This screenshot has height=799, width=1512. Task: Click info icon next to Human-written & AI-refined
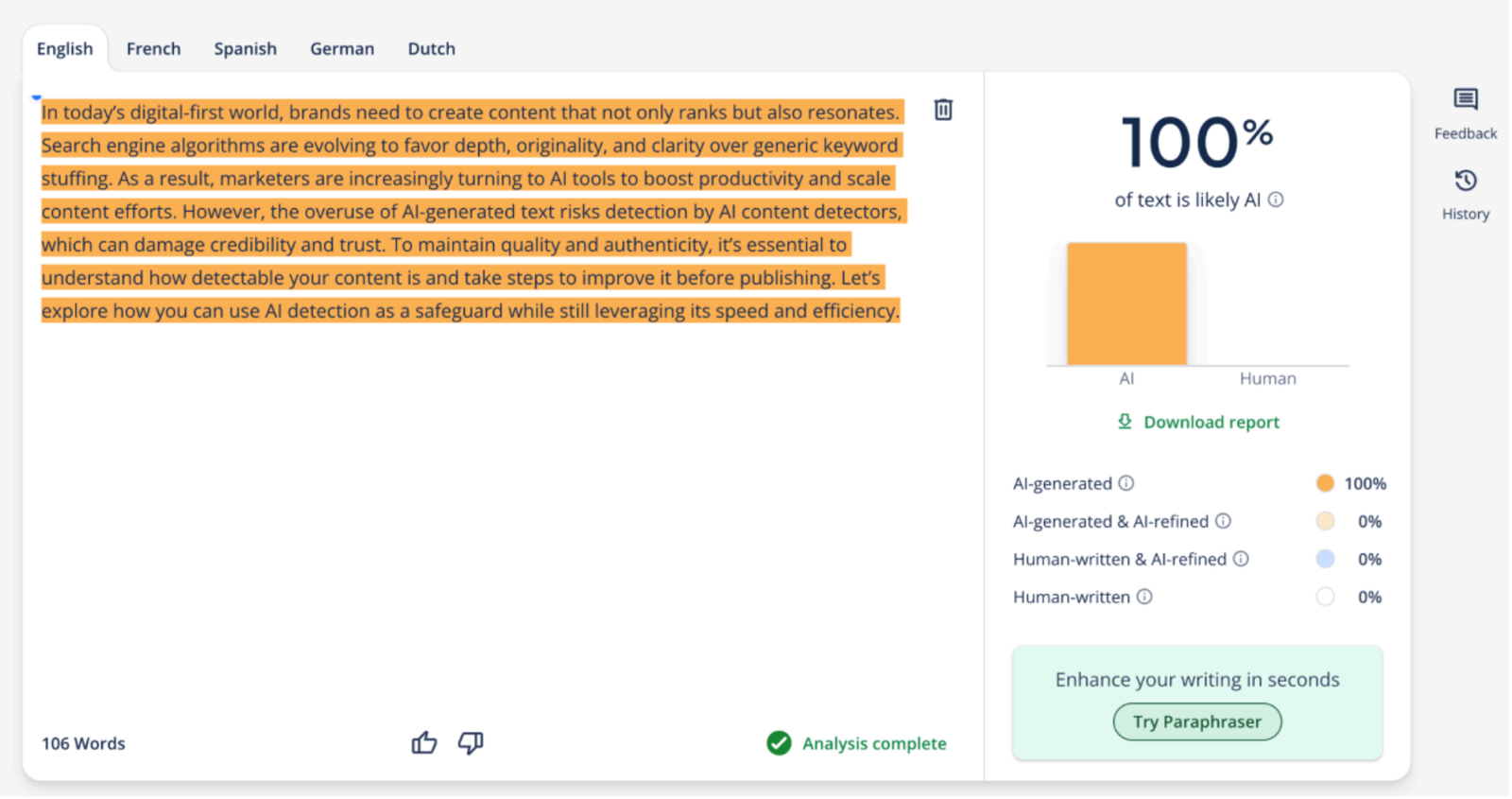tap(1241, 559)
